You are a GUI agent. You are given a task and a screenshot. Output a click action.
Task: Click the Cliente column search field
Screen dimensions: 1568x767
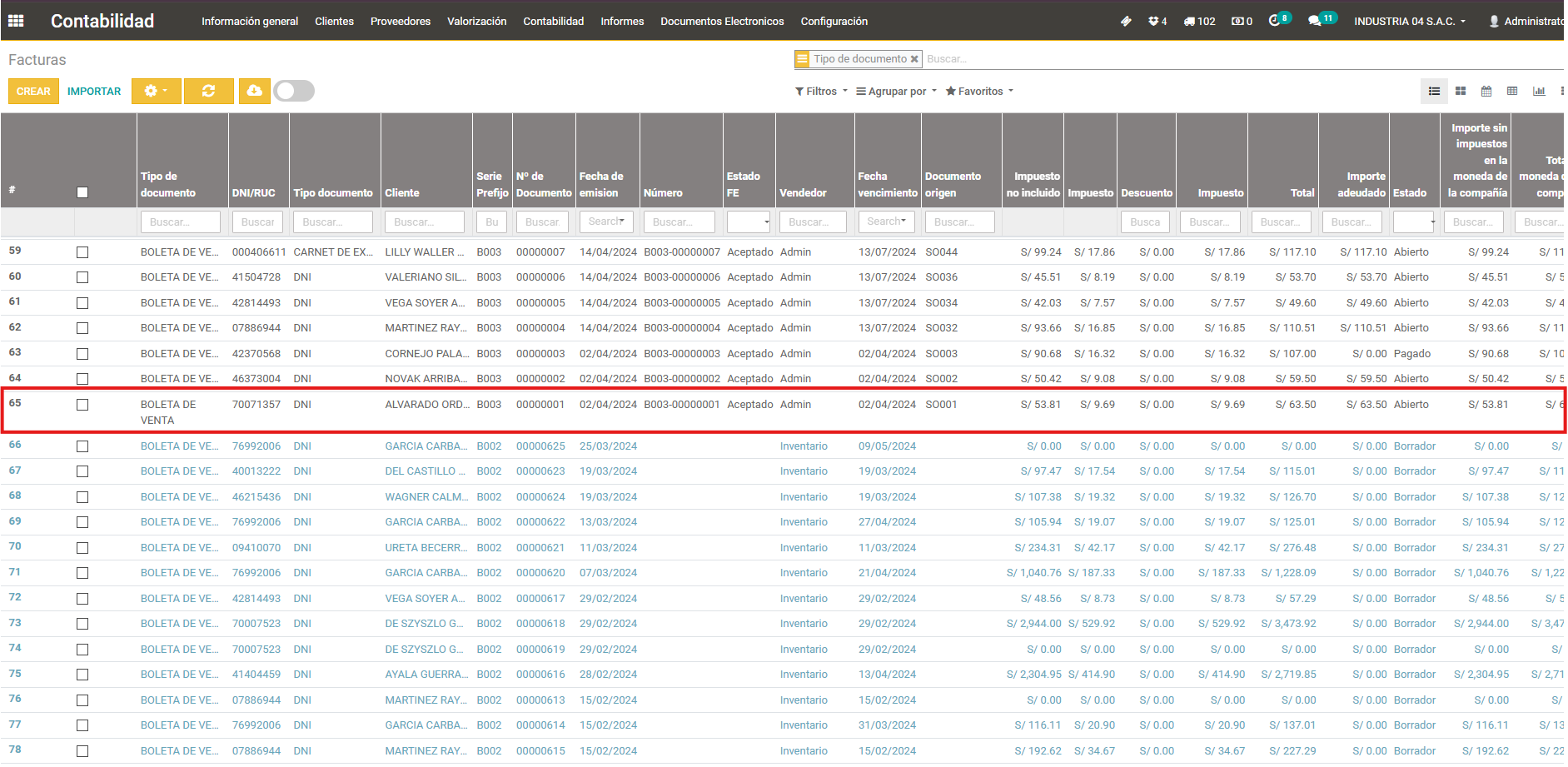click(424, 222)
